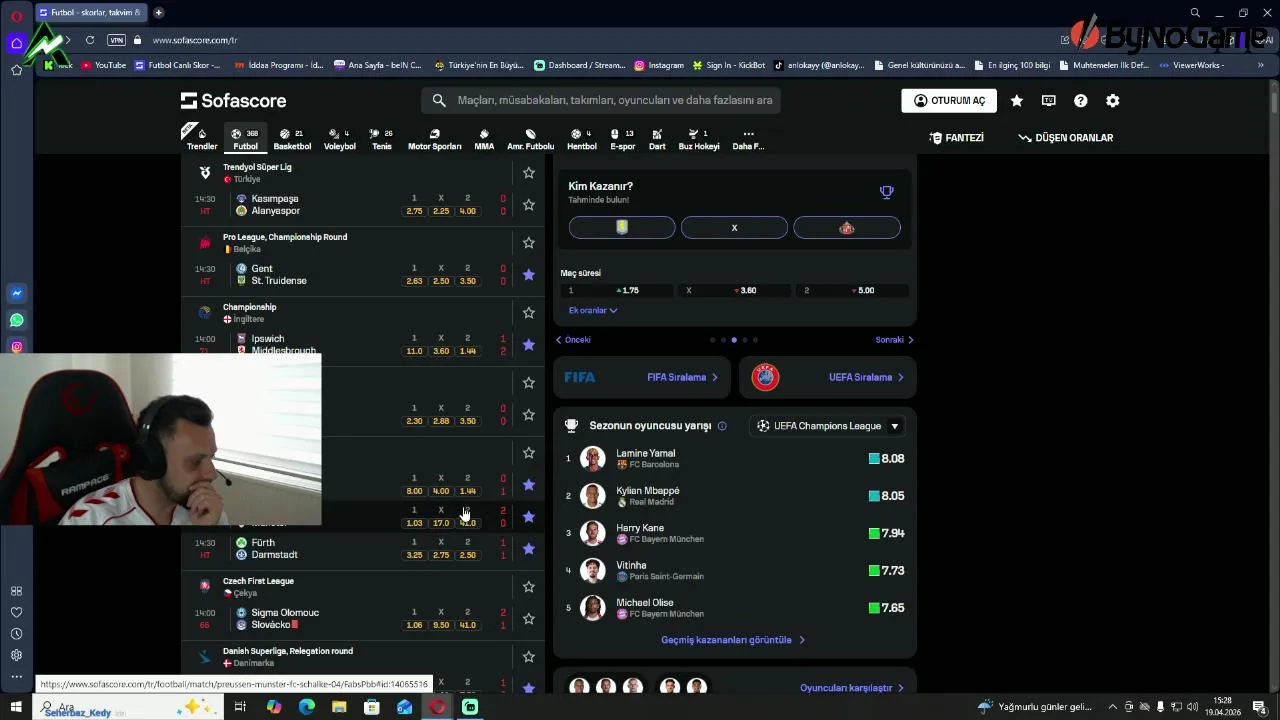Click the Sofascore search field
The height and width of the screenshot is (720, 1280).
pyautogui.click(x=600, y=100)
